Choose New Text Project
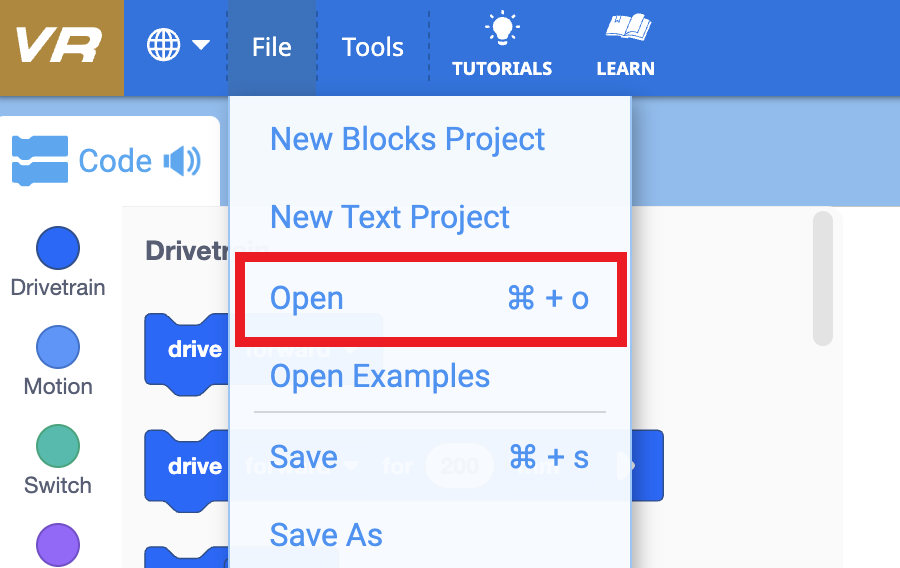 pos(390,218)
